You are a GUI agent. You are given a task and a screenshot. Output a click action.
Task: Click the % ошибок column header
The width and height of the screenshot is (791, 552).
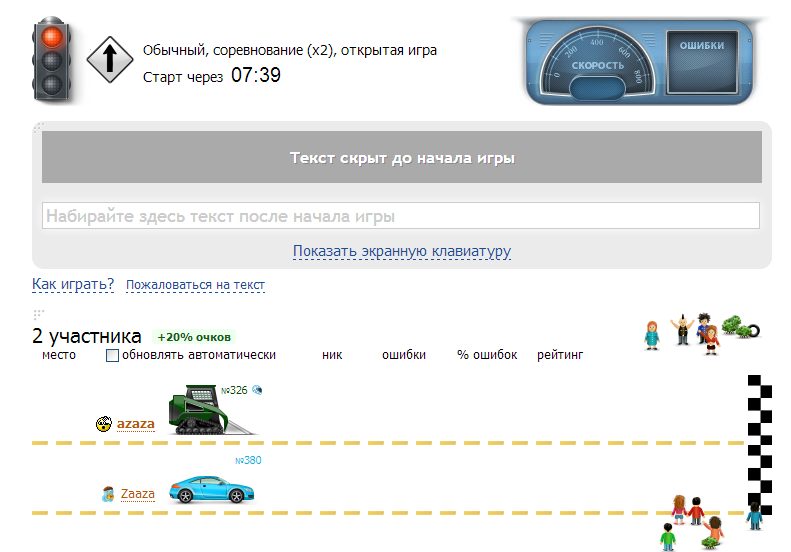click(x=487, y=355)
